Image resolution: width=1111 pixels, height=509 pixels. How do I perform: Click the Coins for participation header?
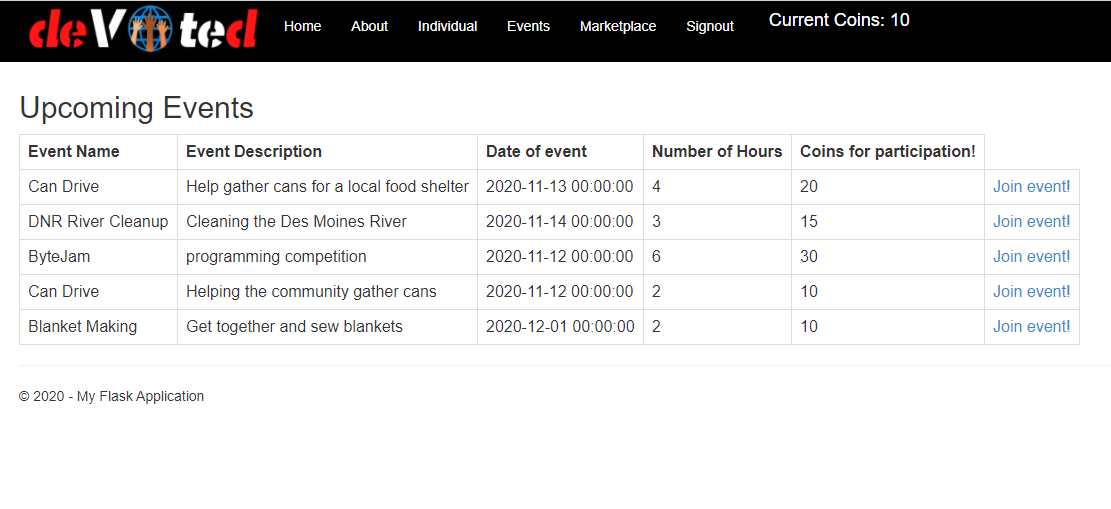[887, 152]
